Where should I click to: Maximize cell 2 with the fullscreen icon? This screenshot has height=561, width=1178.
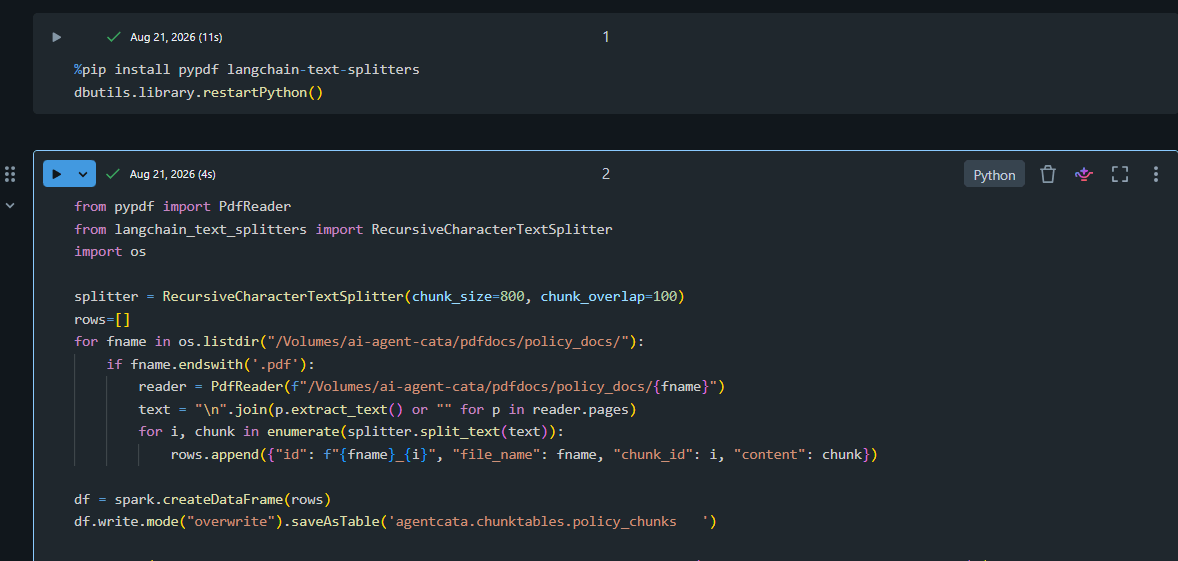1119,174
